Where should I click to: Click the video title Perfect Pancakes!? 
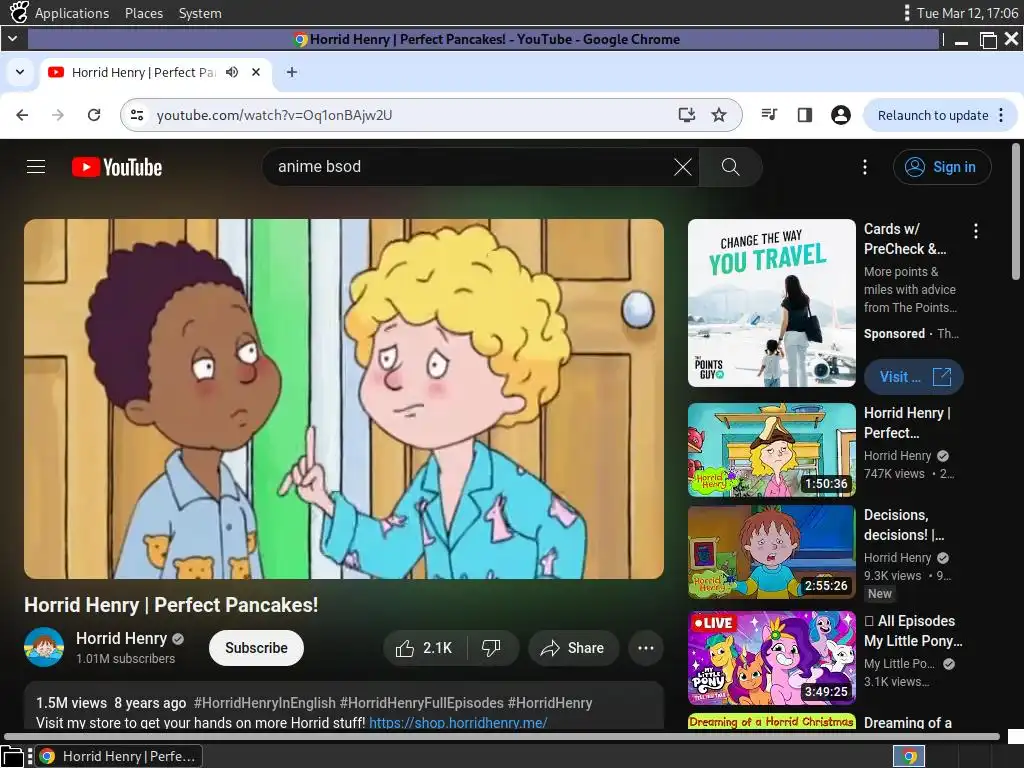[171, 605]
